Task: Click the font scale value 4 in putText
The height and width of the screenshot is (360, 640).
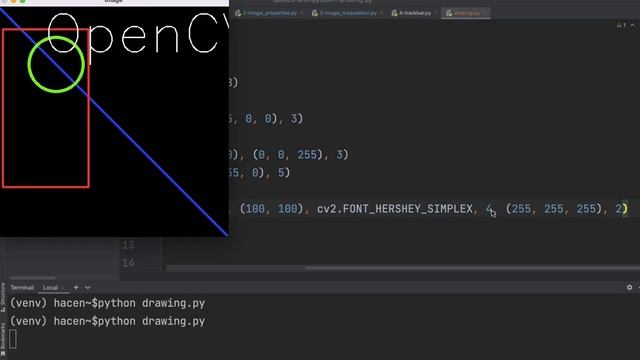Action: click(x=489, y=209)
